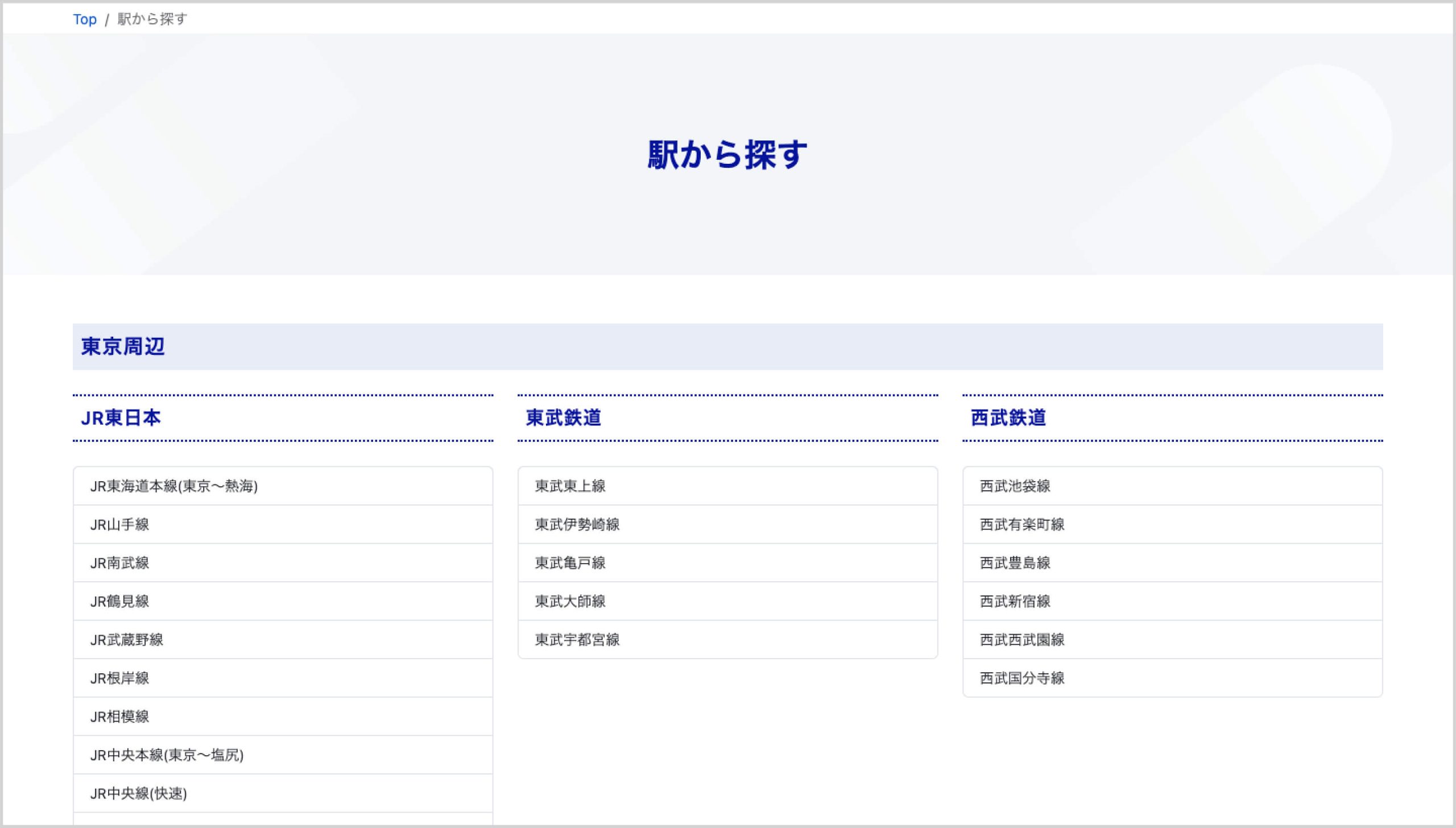Image resolution: width=1456 pixels, height=828 pixels.
Task: Open 東武大師線 entry
Action: pos(727,601)
